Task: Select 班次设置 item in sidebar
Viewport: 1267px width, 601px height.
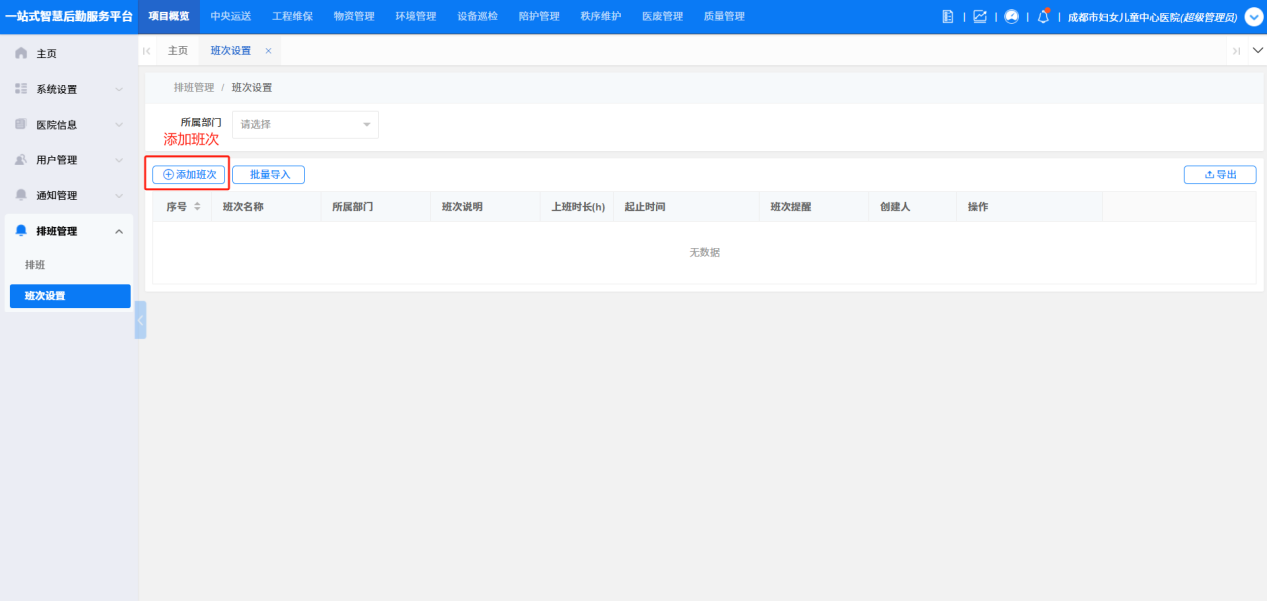Action: pyautogui.click(x=70, y=296)
